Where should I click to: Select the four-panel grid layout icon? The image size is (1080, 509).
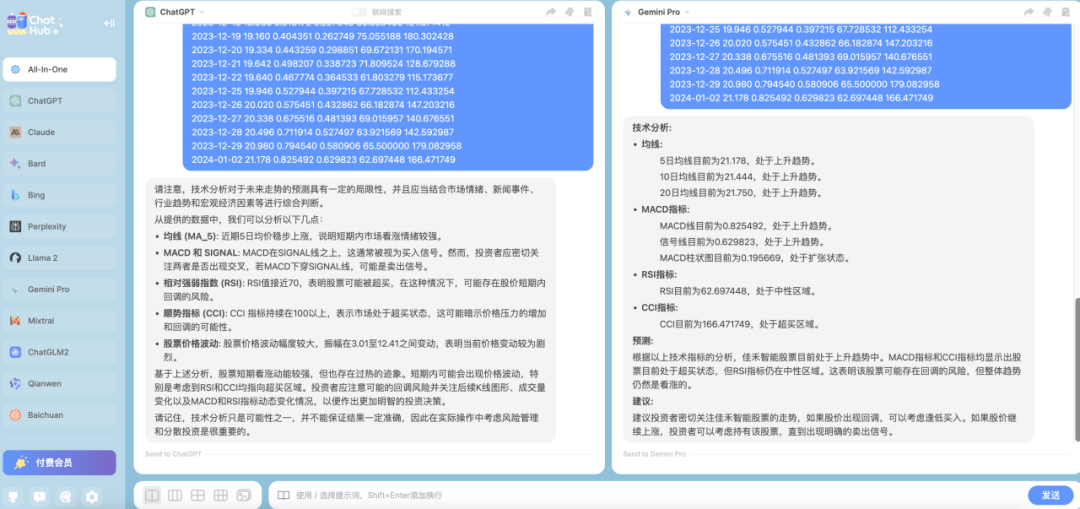click(x=198, y=495)
